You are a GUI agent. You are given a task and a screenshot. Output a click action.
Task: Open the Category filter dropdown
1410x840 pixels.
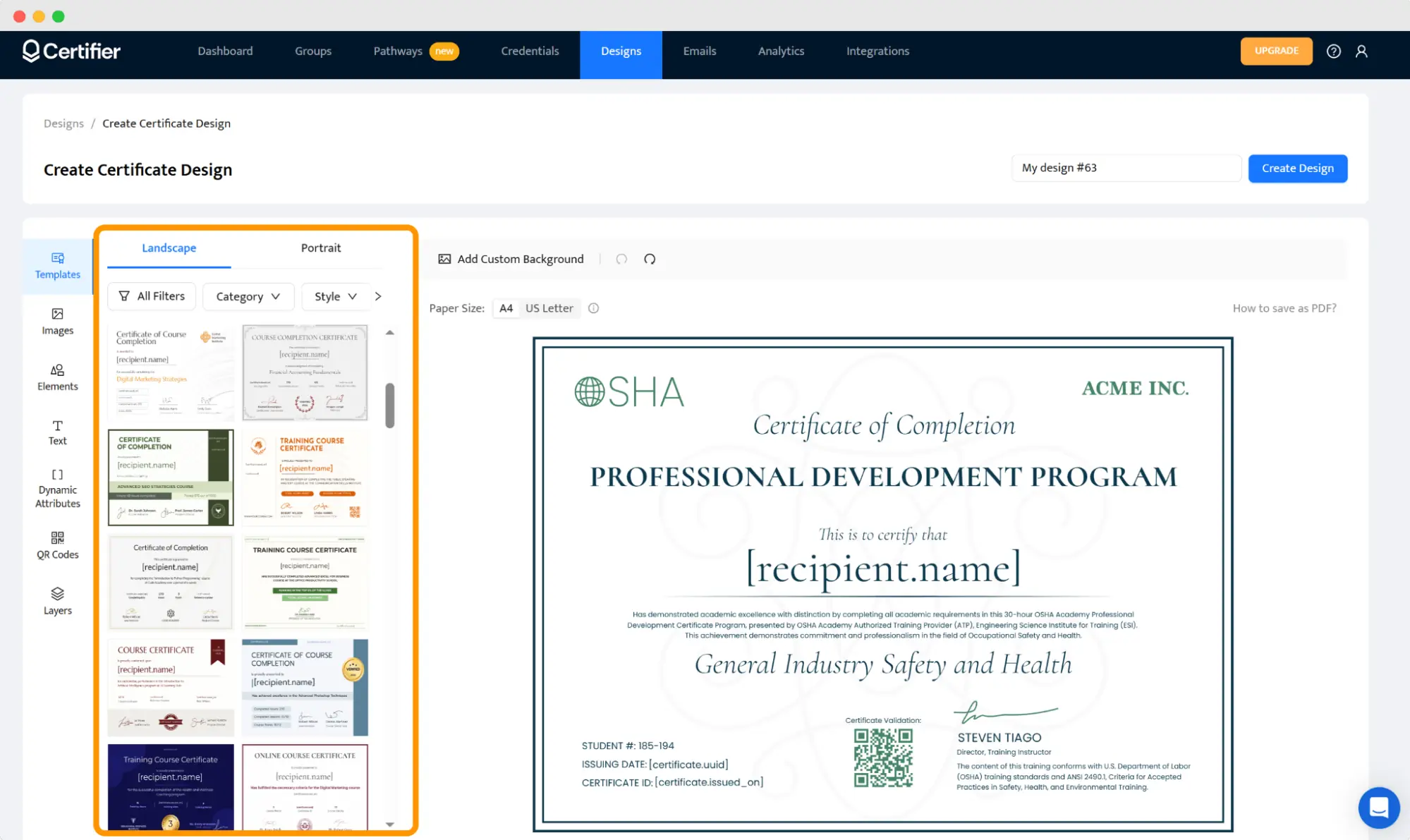point(248,296)
